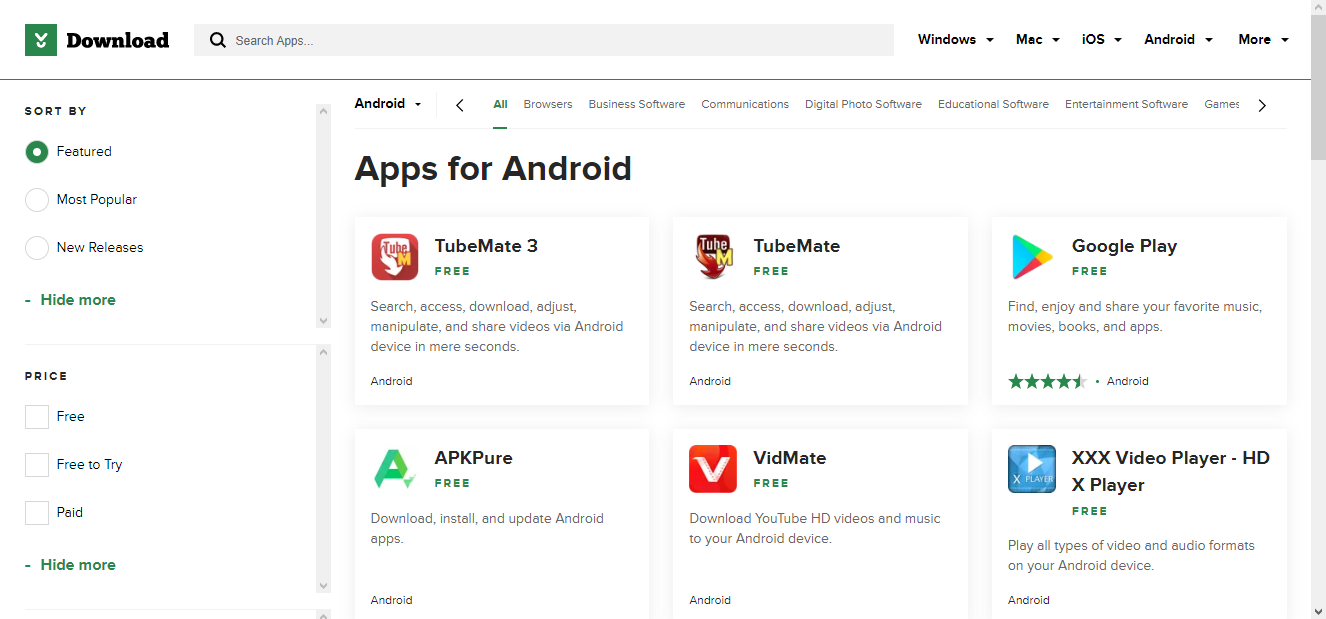The image size is (1326, 619).
Task: Click the Google Play description text
Action: coord(1135,316)
